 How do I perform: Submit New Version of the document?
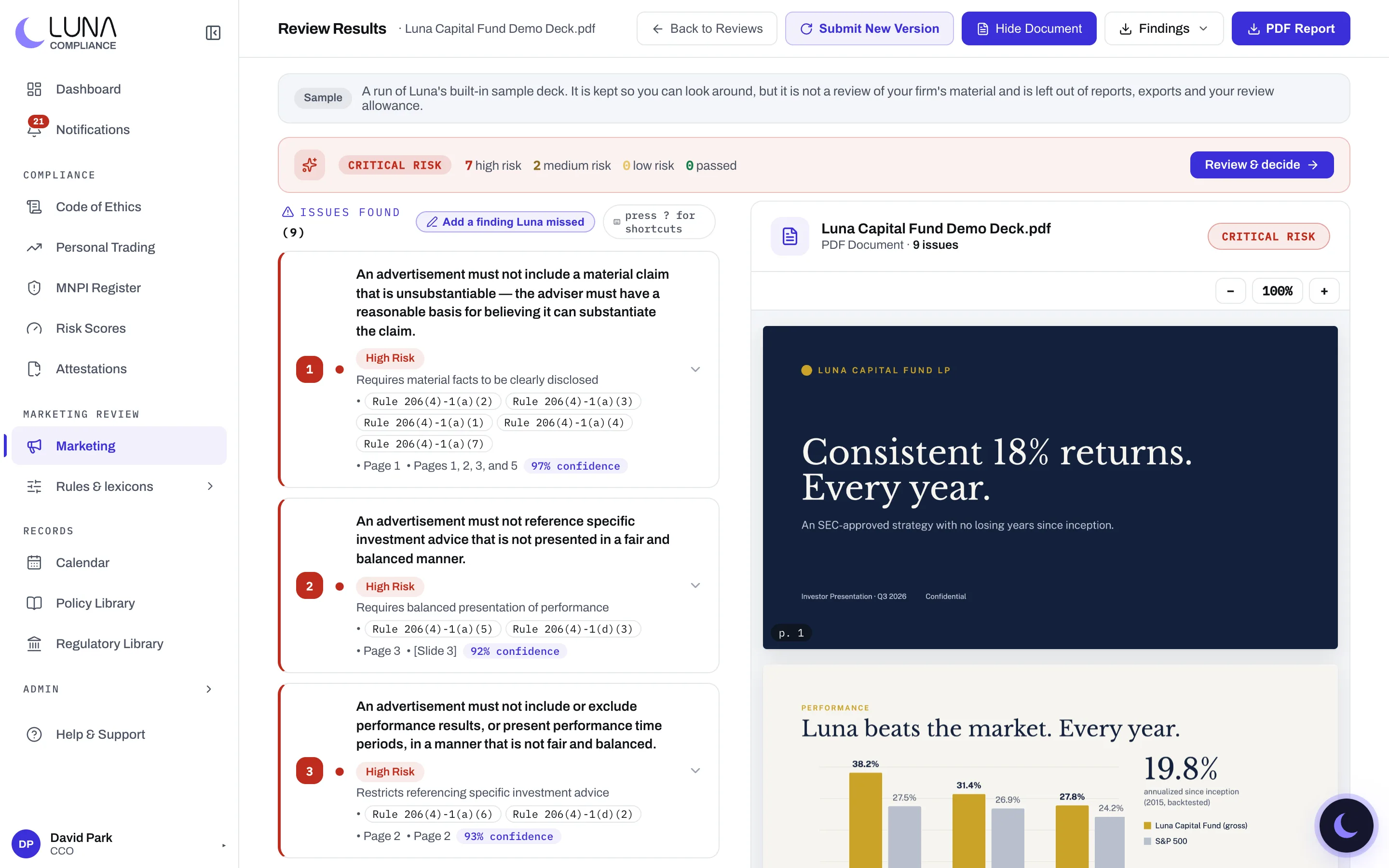(869, 29)
